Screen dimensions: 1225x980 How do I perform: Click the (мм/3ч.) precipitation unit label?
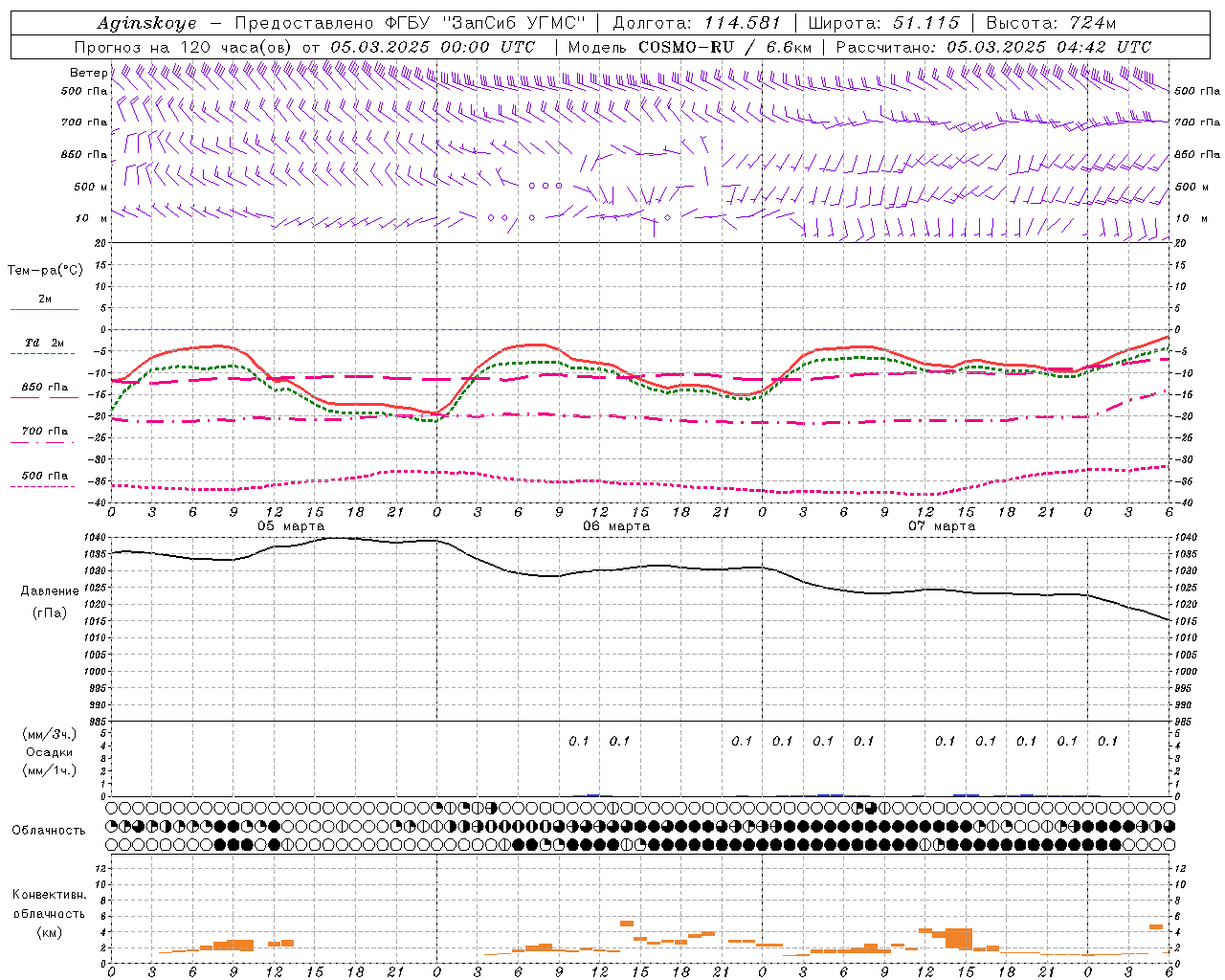tap(50, 734)
